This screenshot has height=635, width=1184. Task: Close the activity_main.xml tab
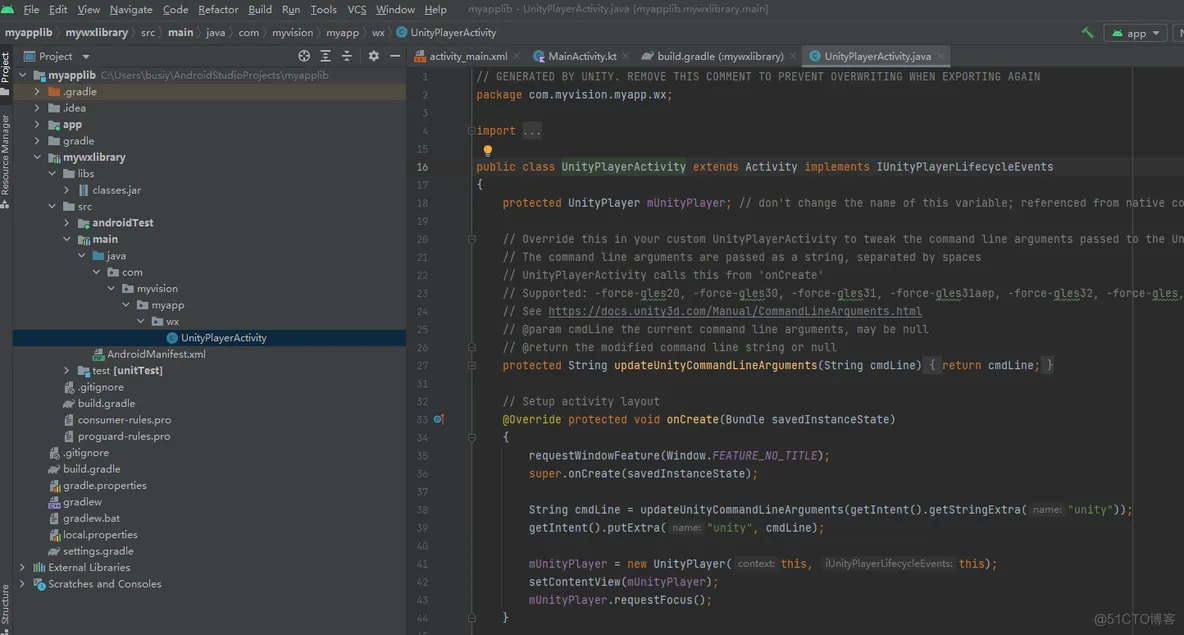point(516,56)
